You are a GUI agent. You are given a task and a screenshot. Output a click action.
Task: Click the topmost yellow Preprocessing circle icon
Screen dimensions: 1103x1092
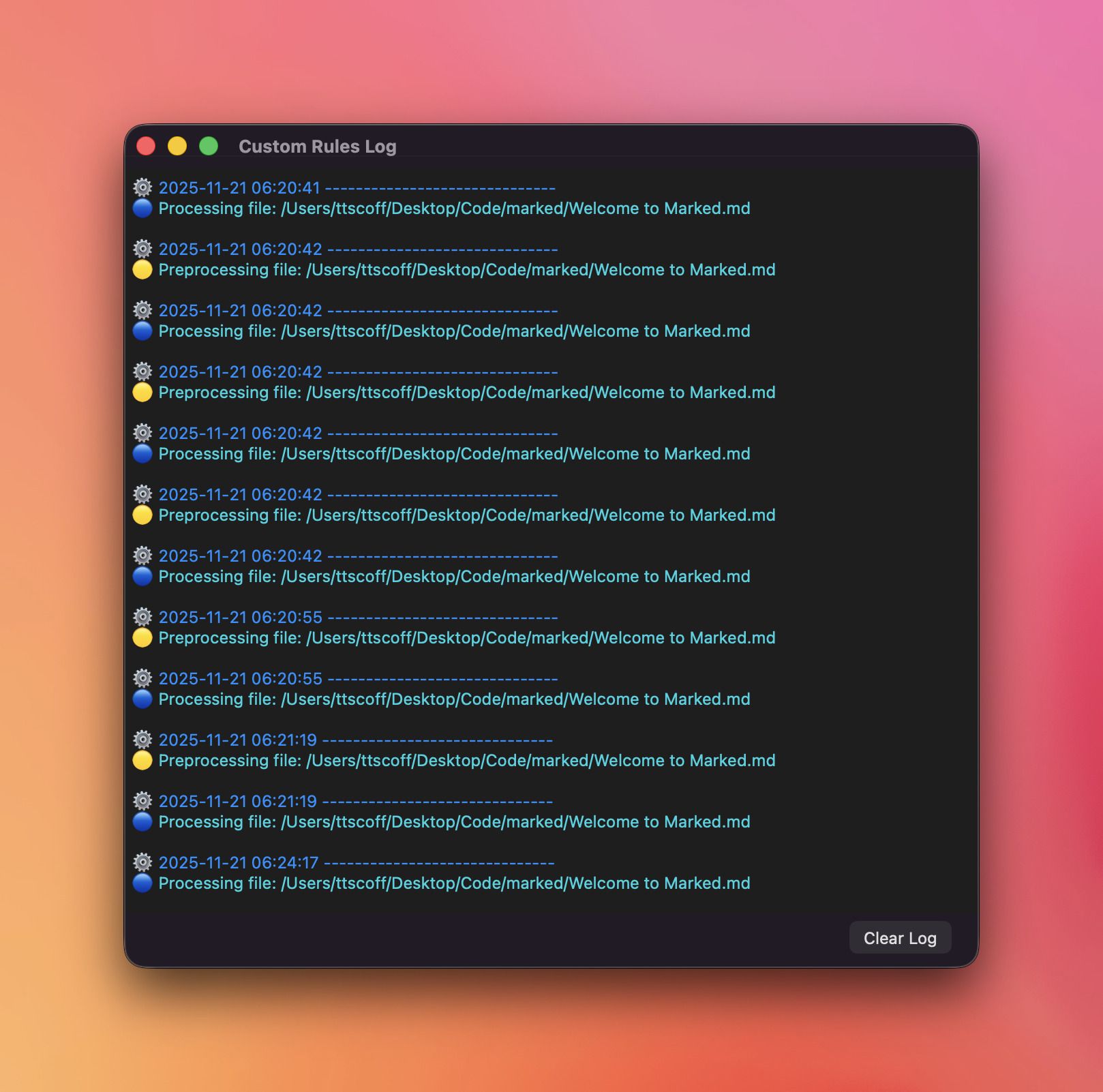point(142,270)
